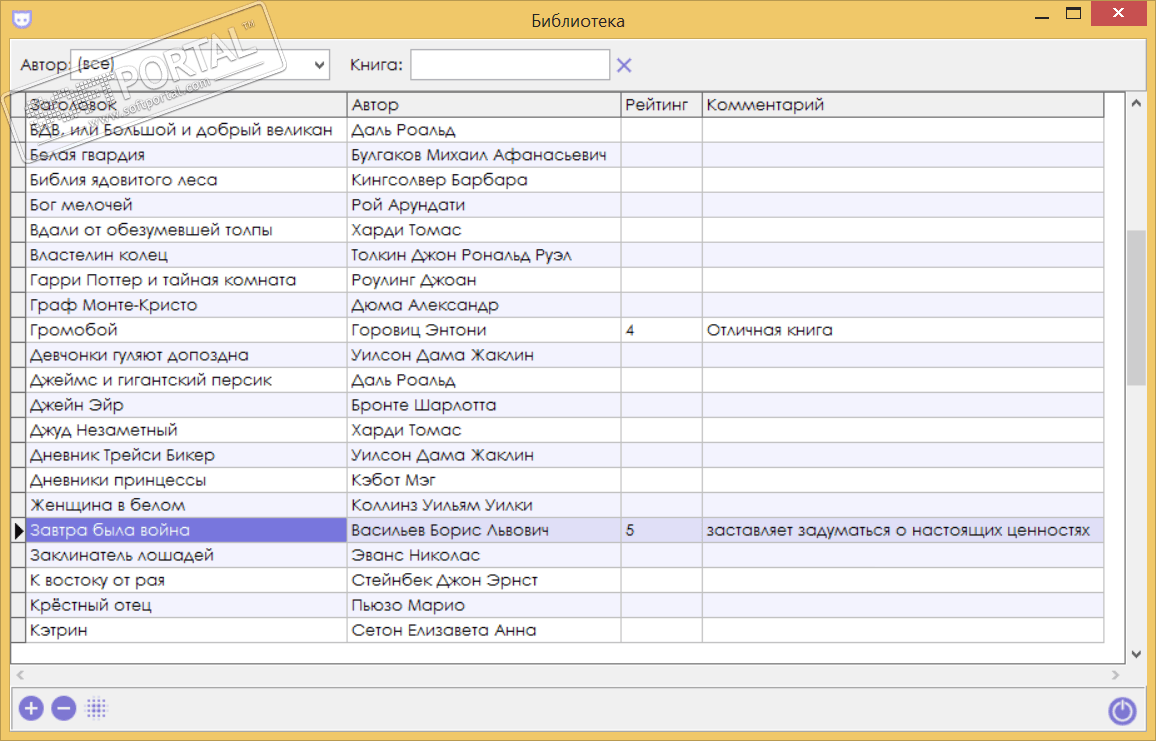The height and width of the screenshot is (741, 1156).
Task: Click the cat app icon in title bar
Action: 22,18
